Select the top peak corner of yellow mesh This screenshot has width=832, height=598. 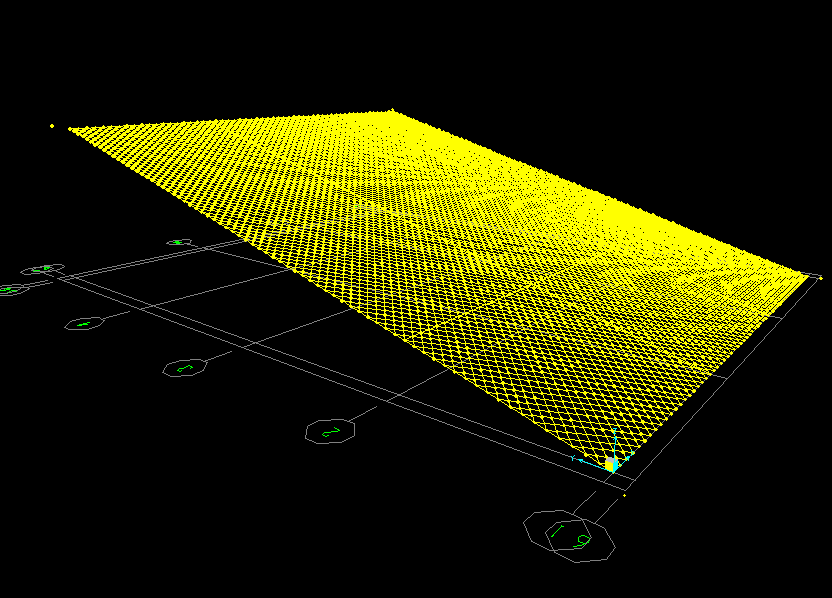point(392,110)
